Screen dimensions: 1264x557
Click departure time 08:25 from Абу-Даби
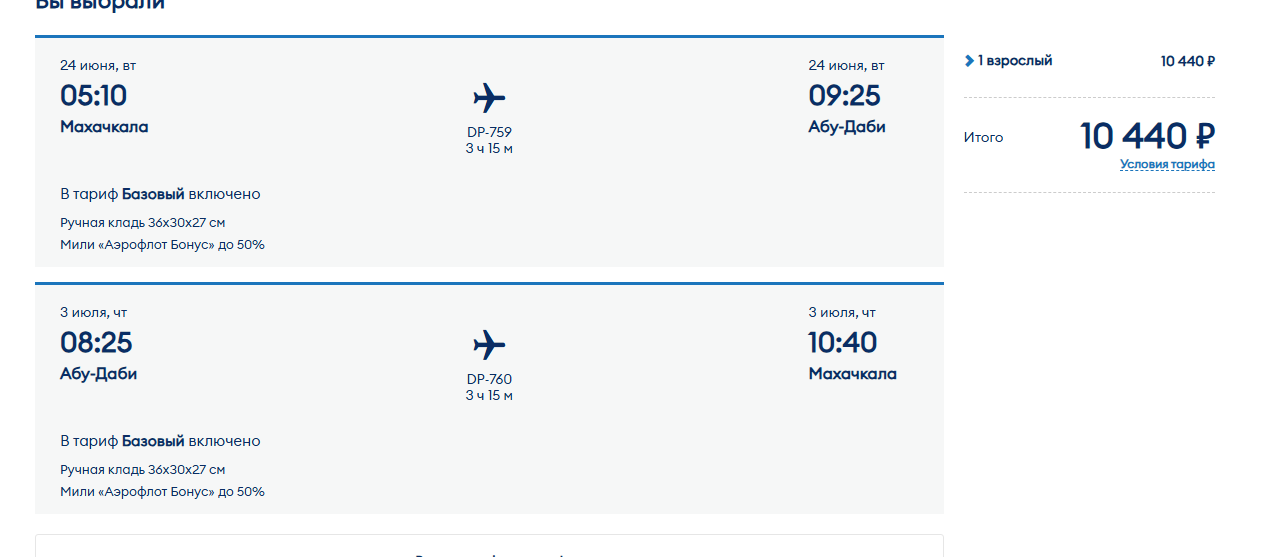click(96, 343)
